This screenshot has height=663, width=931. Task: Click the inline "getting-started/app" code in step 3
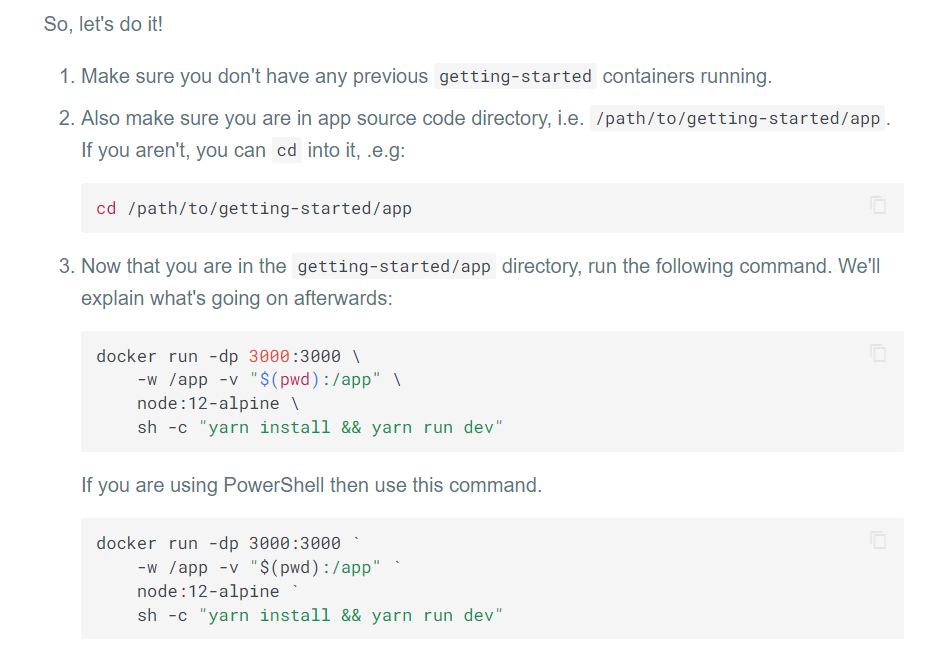pyautogui.click(x=394, y=267)
